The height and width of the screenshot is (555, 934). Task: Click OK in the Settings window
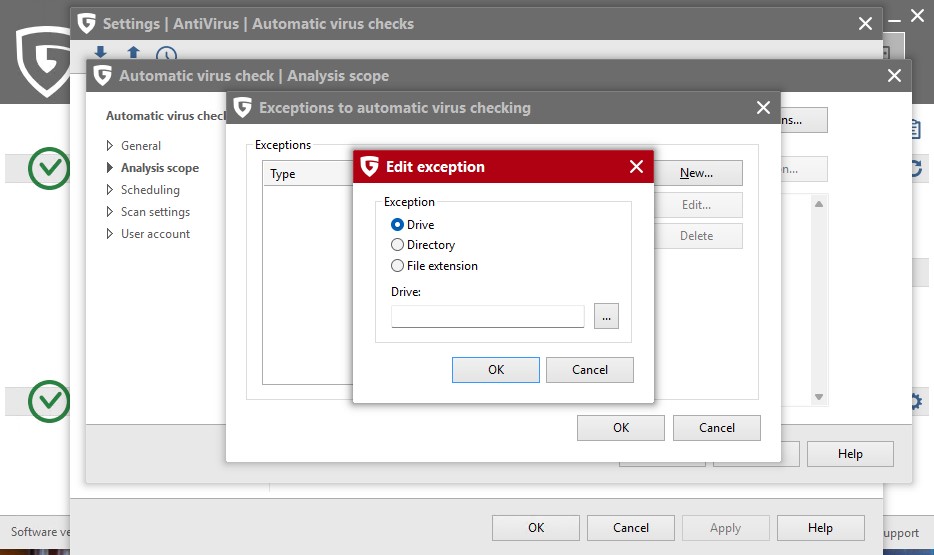tap(536, 528)
